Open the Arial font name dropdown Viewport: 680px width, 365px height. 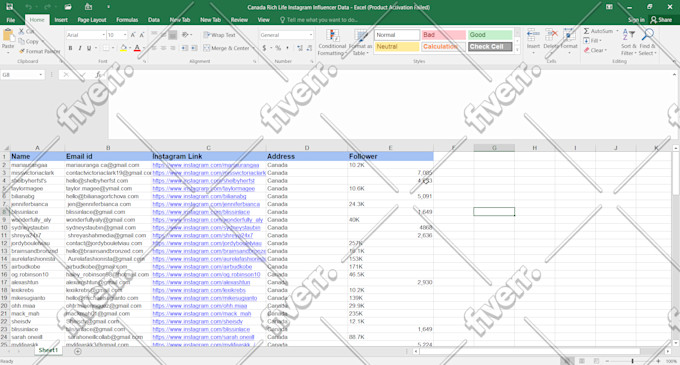[104, 35]
